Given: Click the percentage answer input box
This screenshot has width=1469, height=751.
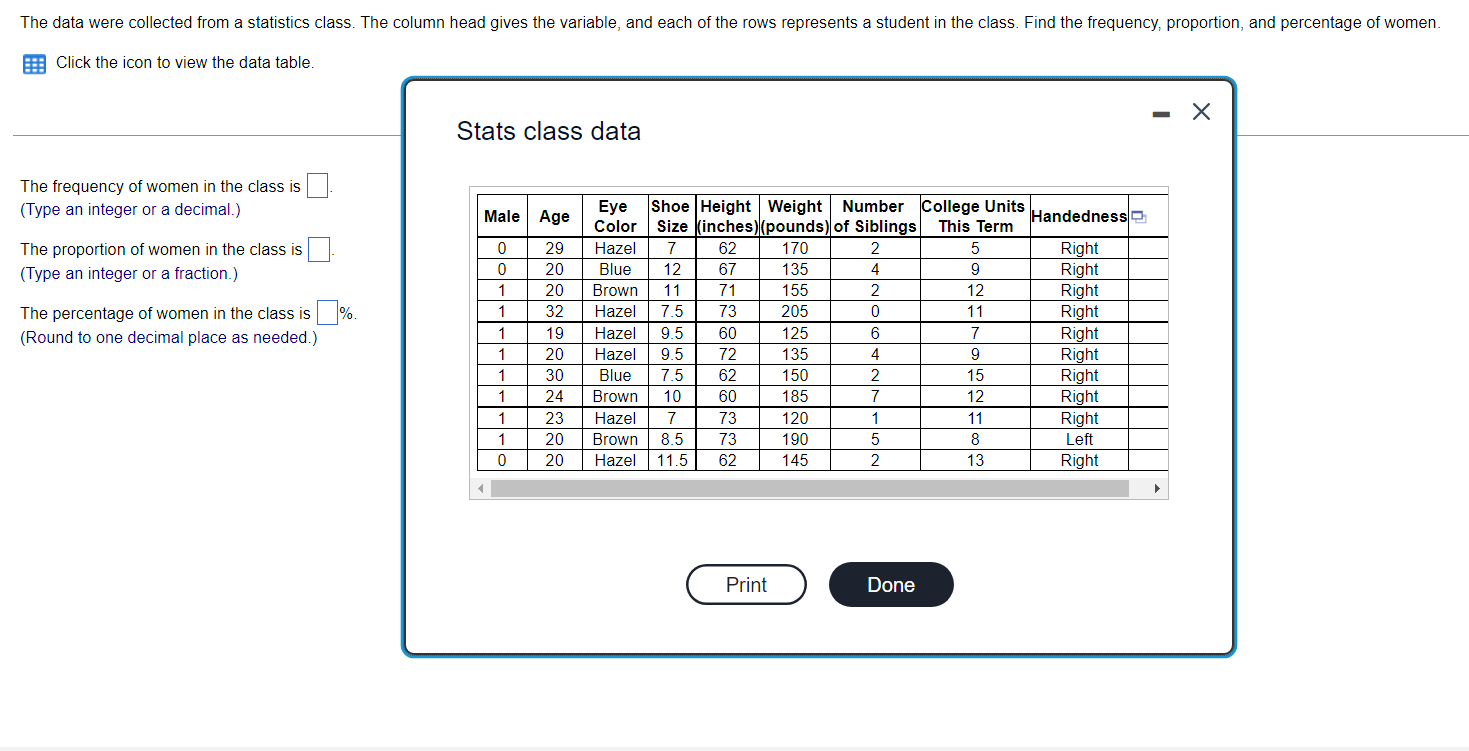Looking at the screenshot, I should point(327,312).
